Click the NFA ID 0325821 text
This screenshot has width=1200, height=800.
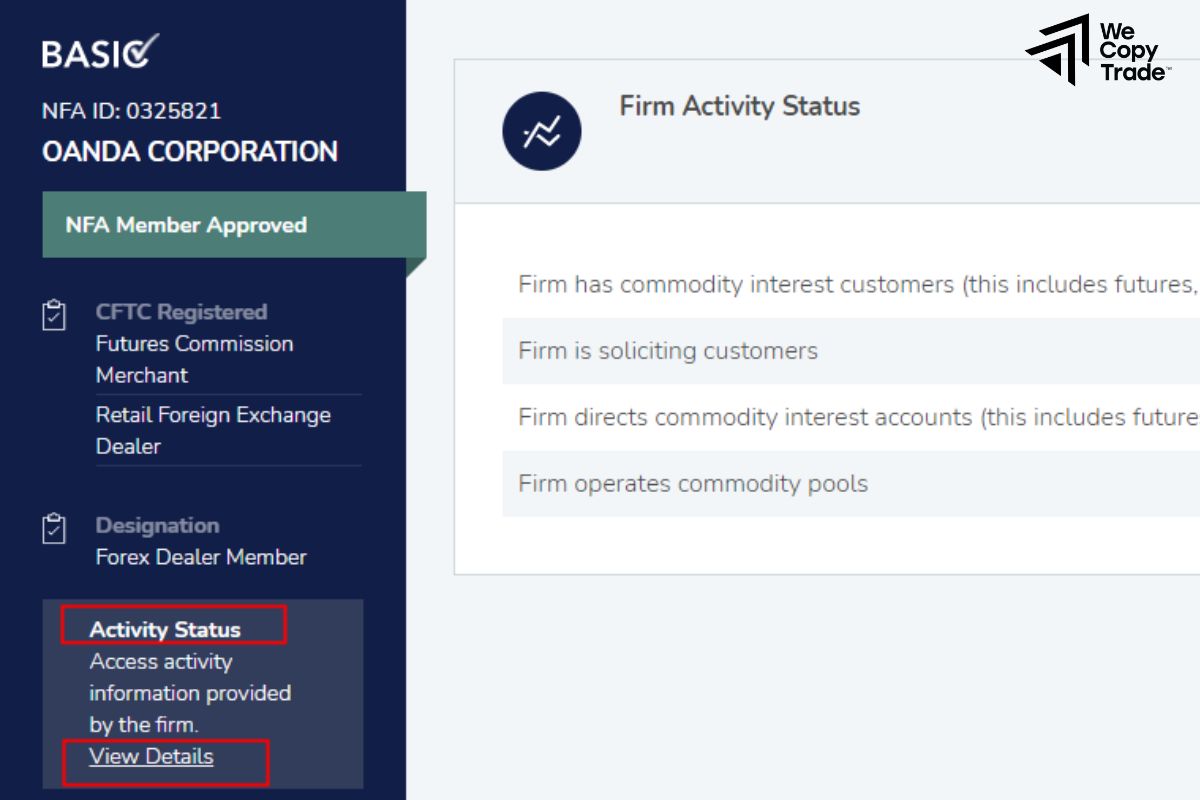(x=131, y=111)
